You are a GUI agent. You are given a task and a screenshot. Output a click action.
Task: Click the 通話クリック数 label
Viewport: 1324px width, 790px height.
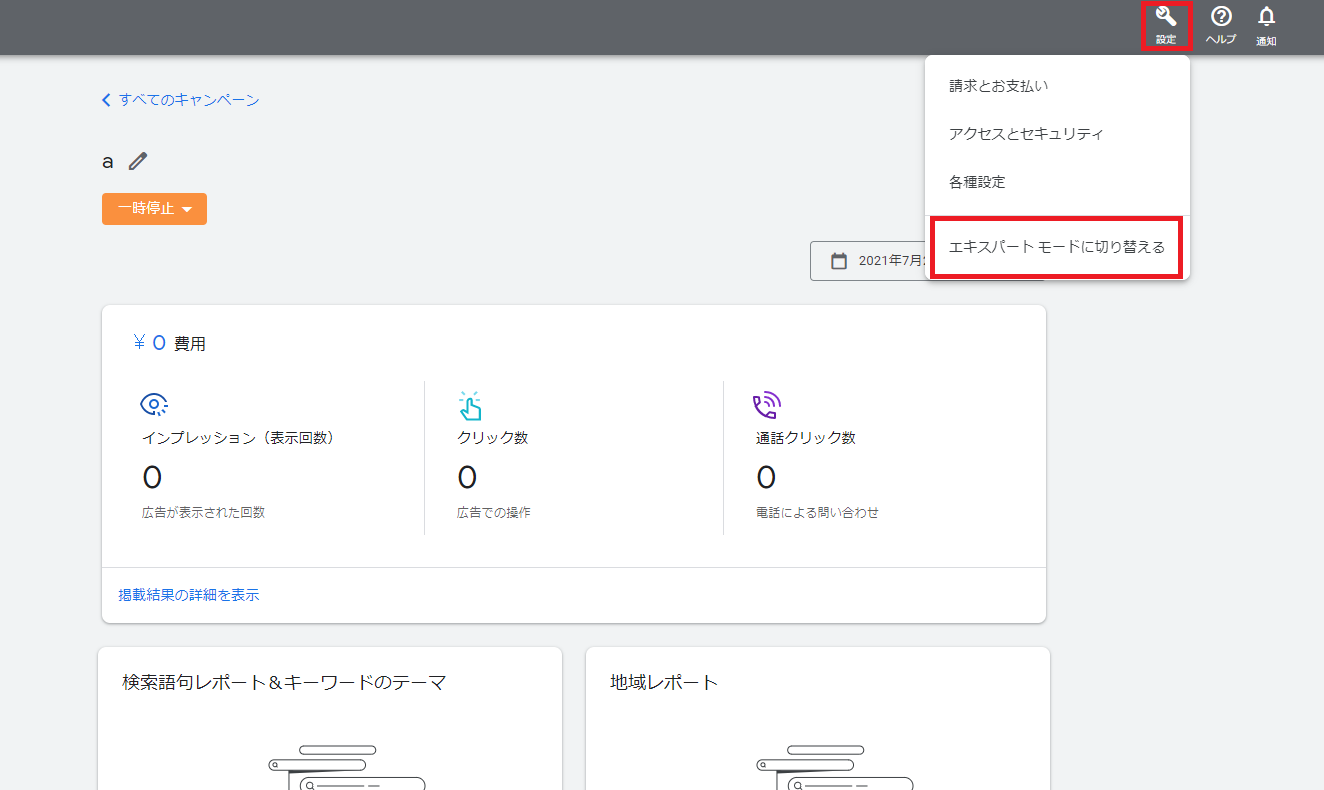pos(806,438)
